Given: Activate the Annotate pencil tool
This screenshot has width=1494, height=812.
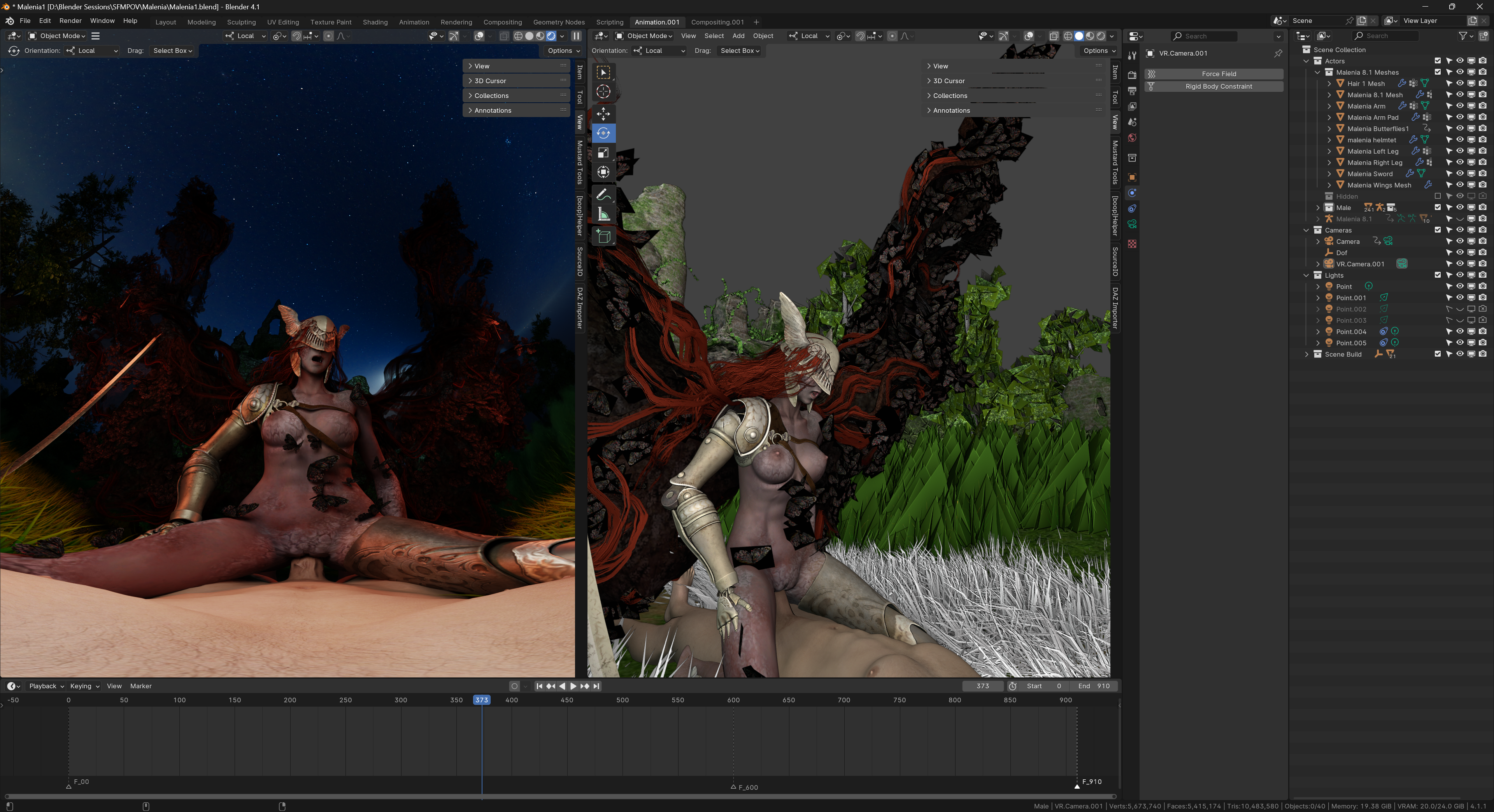Looking at the screenshot, I should pyautogui.click(x=603, y=195).
